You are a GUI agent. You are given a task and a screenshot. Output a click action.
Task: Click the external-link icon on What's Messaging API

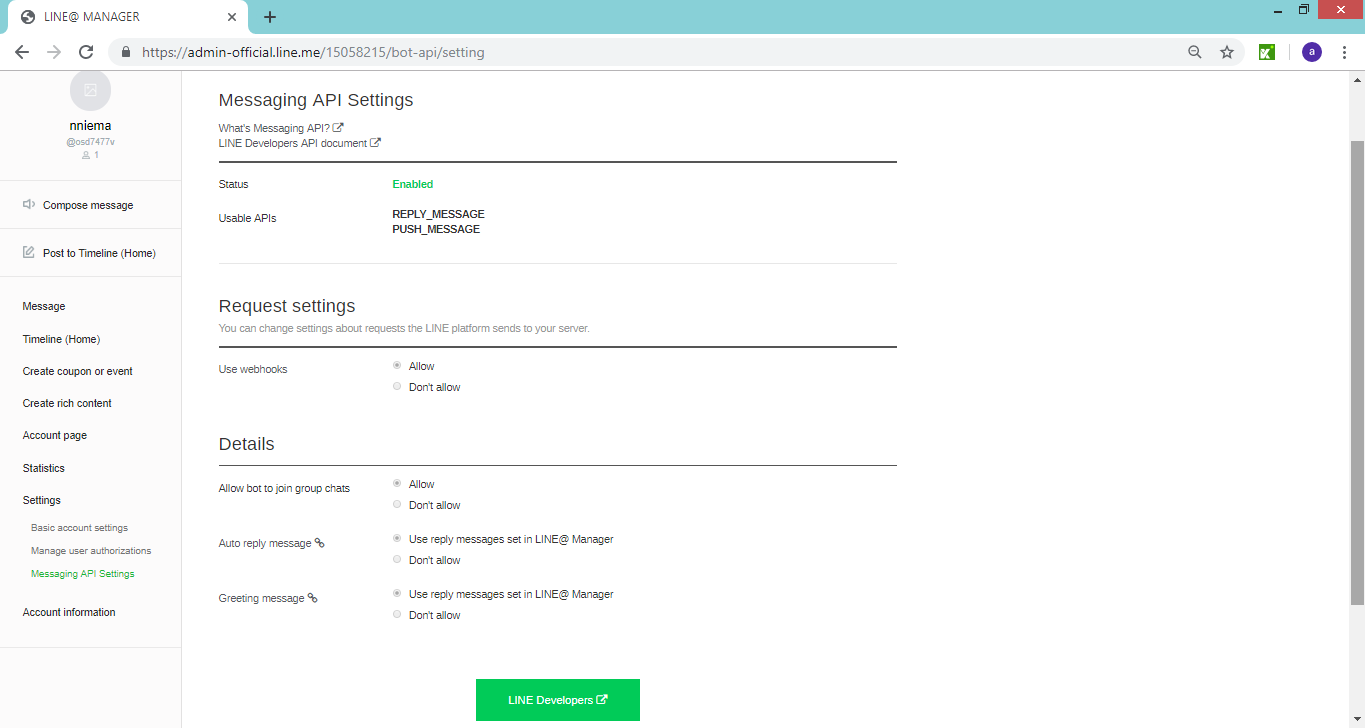[338, 128]
